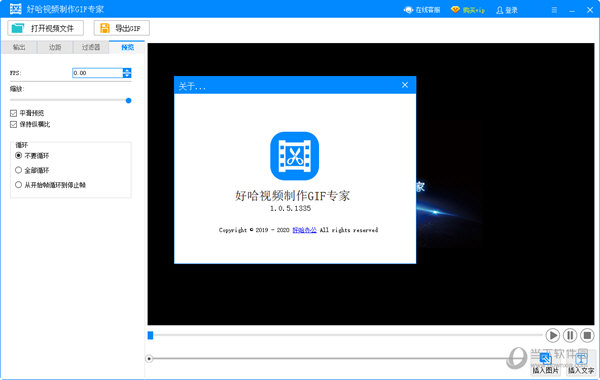Viewport: 600px width, 380px height.
Task: Select the 预览 tab
Action: click(127, 47)
